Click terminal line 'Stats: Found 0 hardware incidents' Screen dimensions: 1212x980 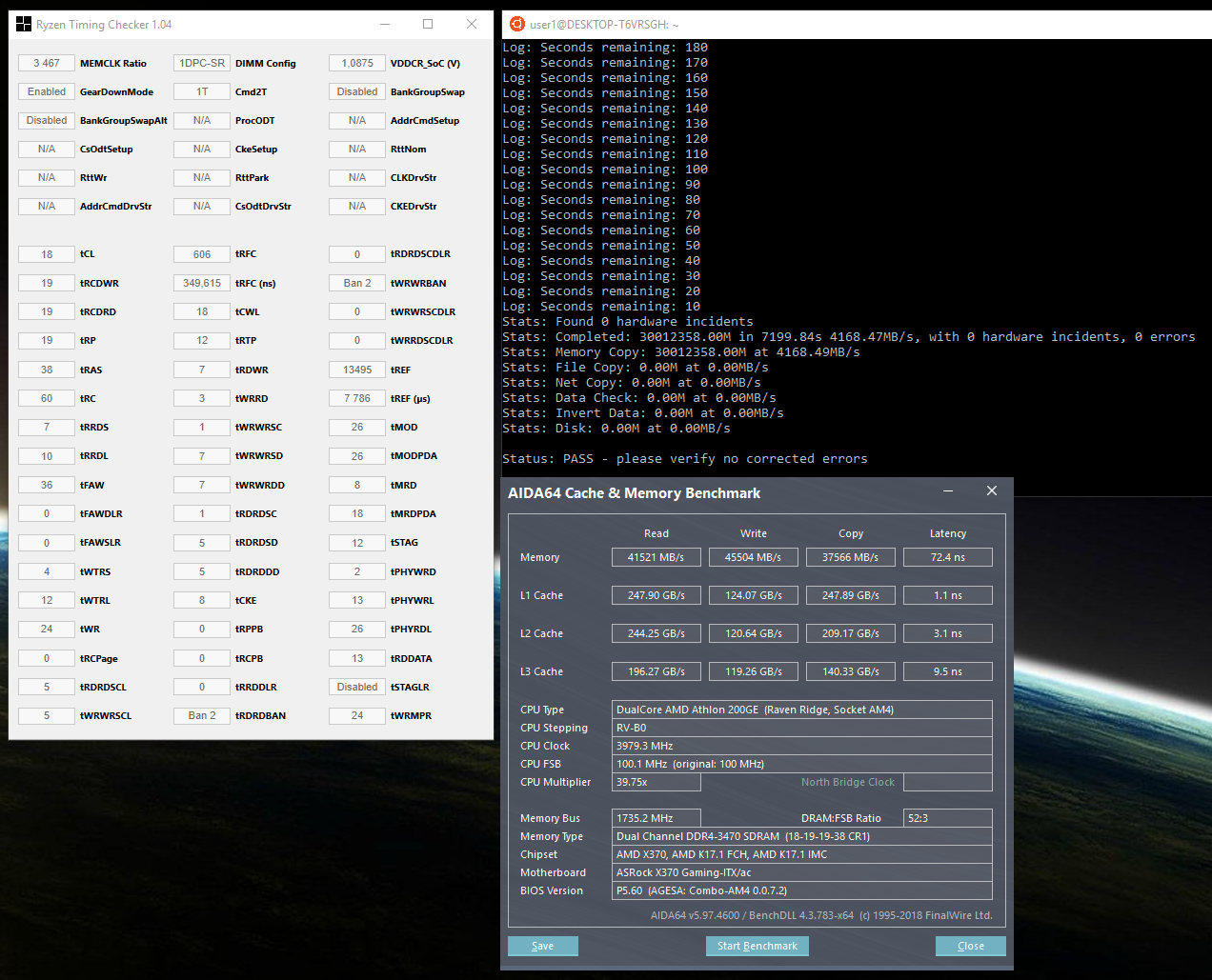click(628, 322)
